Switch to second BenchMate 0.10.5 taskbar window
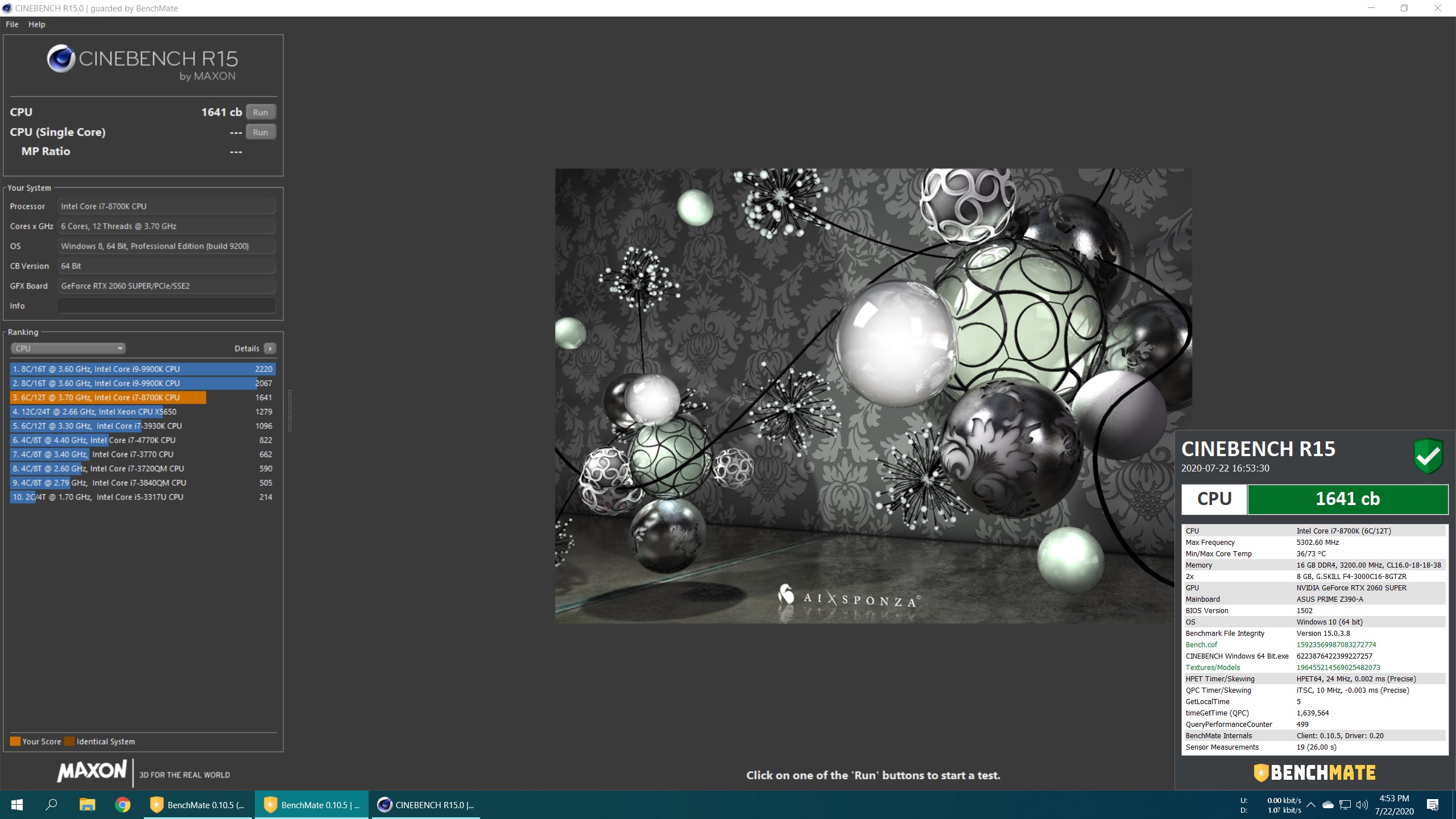1456x819 pixels. click(311, 805)
